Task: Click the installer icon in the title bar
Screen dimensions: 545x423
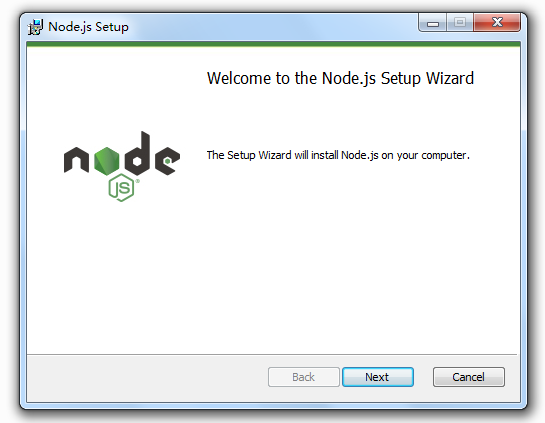Action: [x=35, y=27]
